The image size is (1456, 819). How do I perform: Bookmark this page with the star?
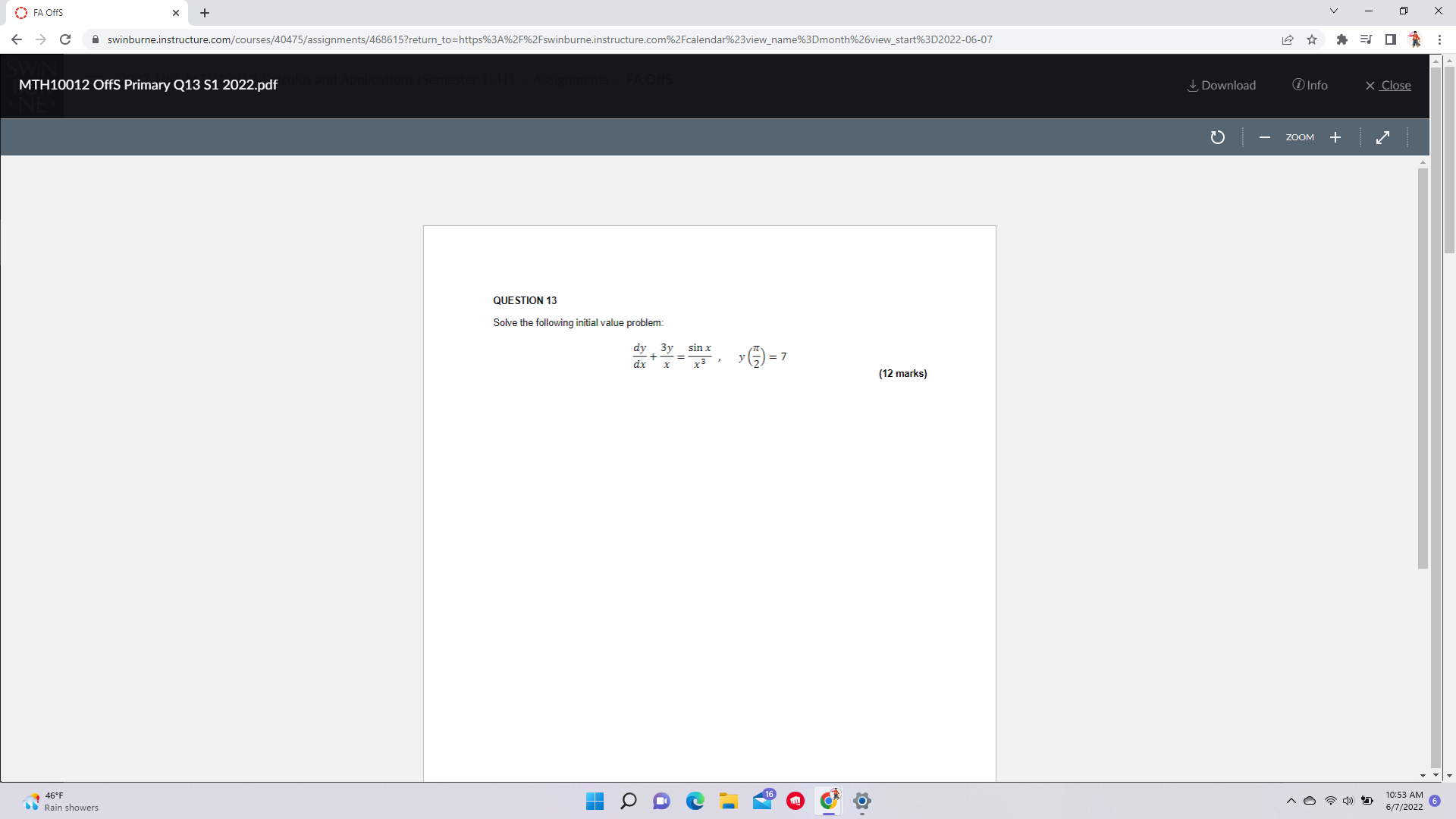tap(1312, 39)
